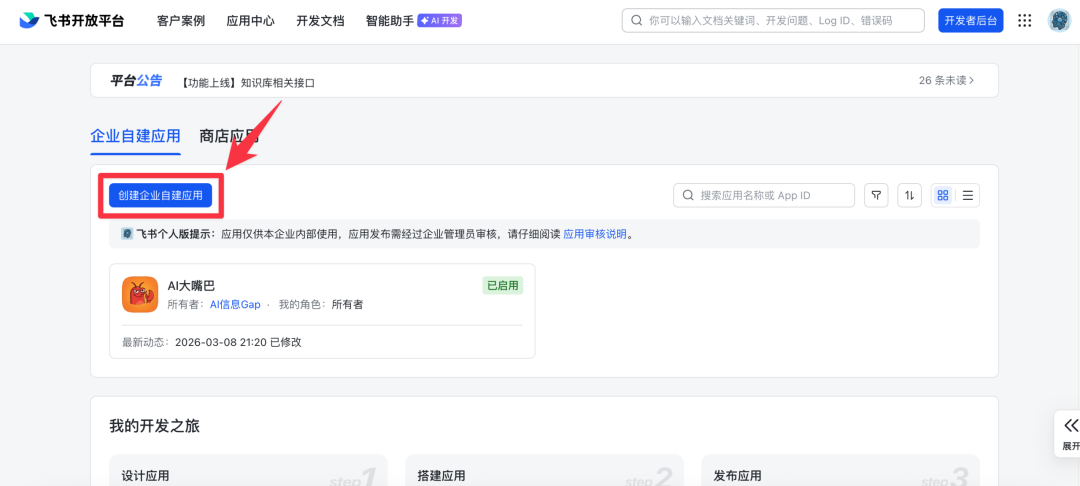Click the sort order icon
Image resolution: width=1080 pixels, height=486 pixels.
point(909,195)
